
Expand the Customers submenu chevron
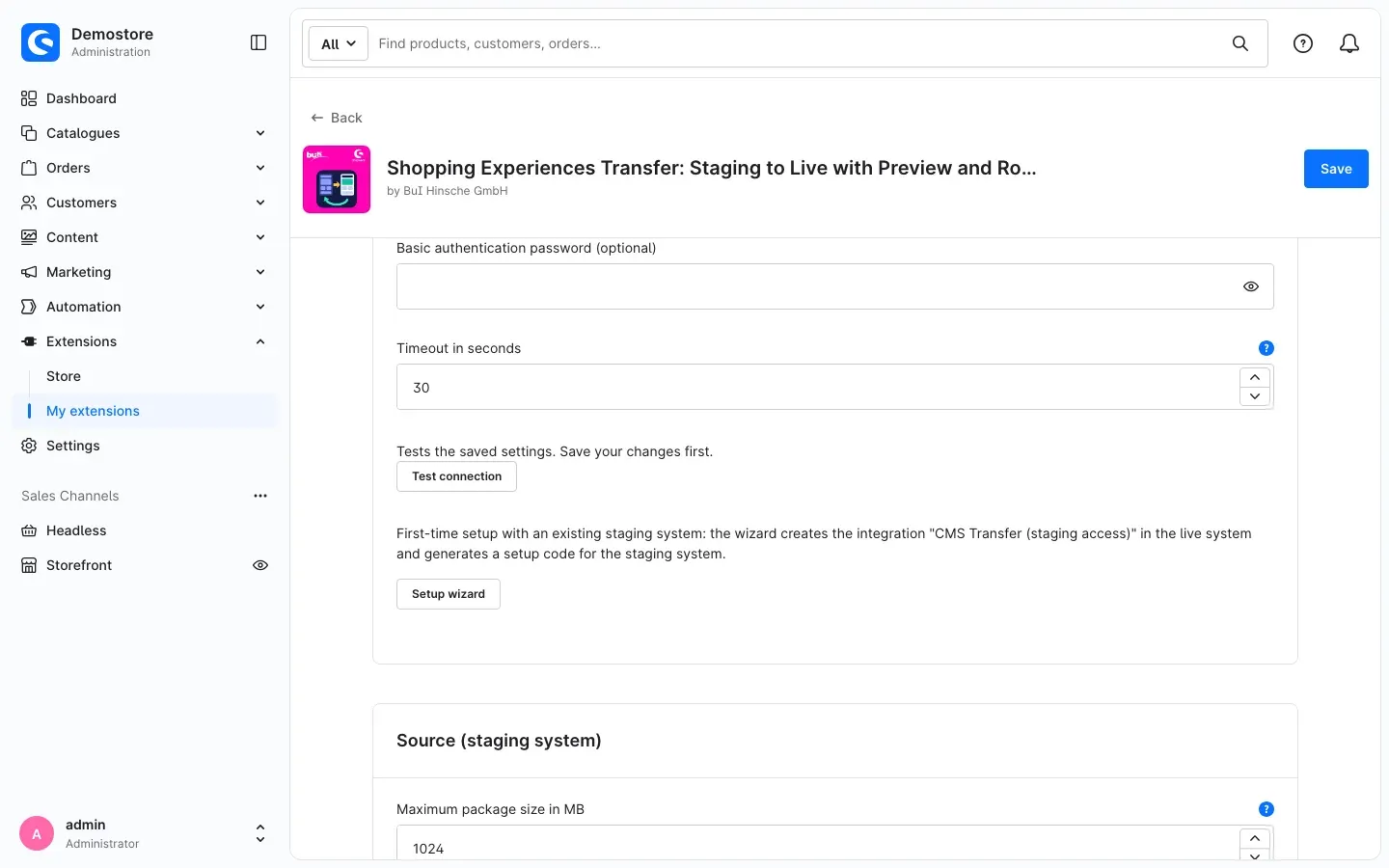(x=260, y=203)
